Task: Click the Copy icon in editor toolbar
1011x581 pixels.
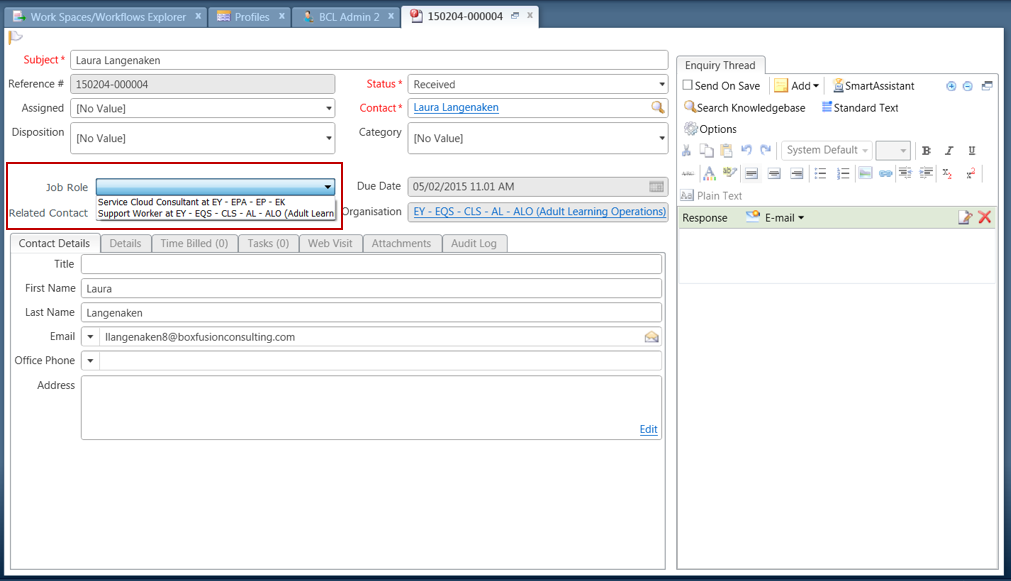Action: pos(707,150)
